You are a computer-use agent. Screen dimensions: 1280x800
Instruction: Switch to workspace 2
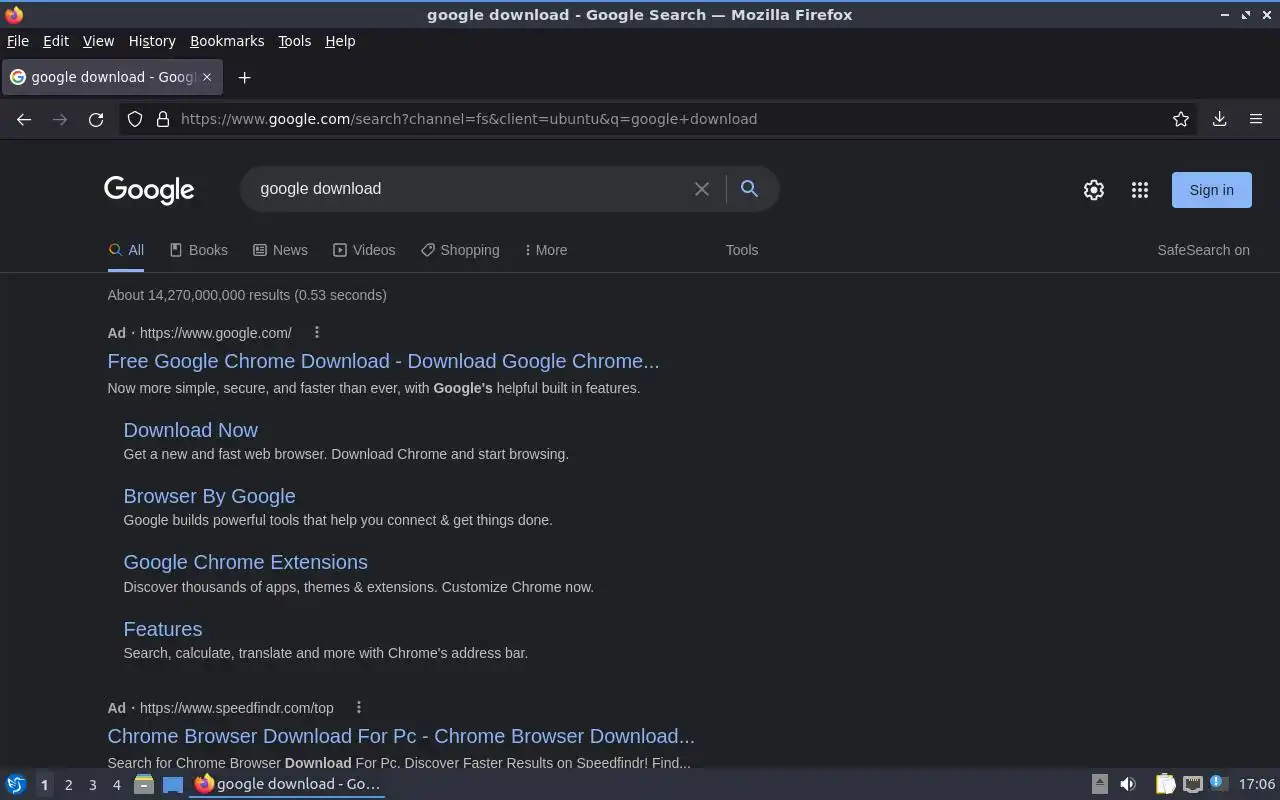coord(68,785)
